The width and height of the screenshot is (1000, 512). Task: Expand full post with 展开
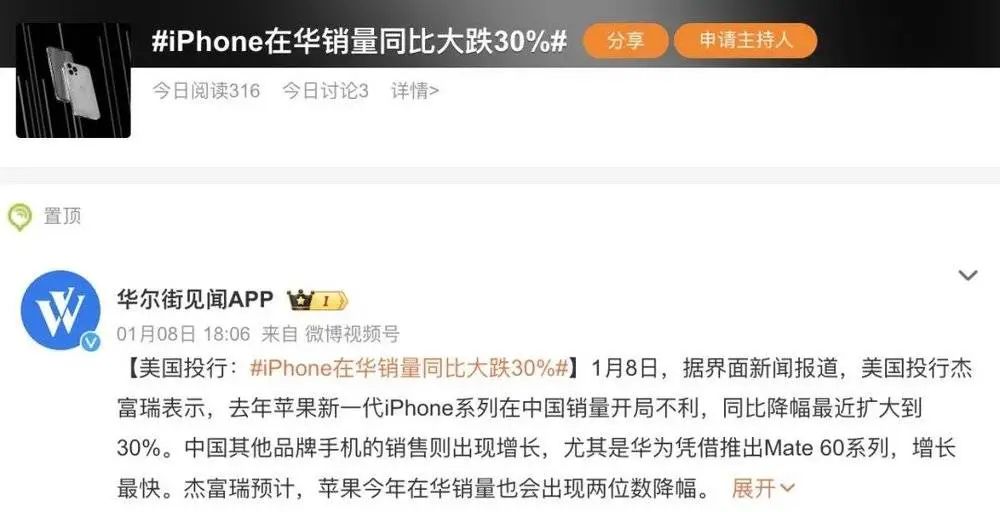pos(753,488)
